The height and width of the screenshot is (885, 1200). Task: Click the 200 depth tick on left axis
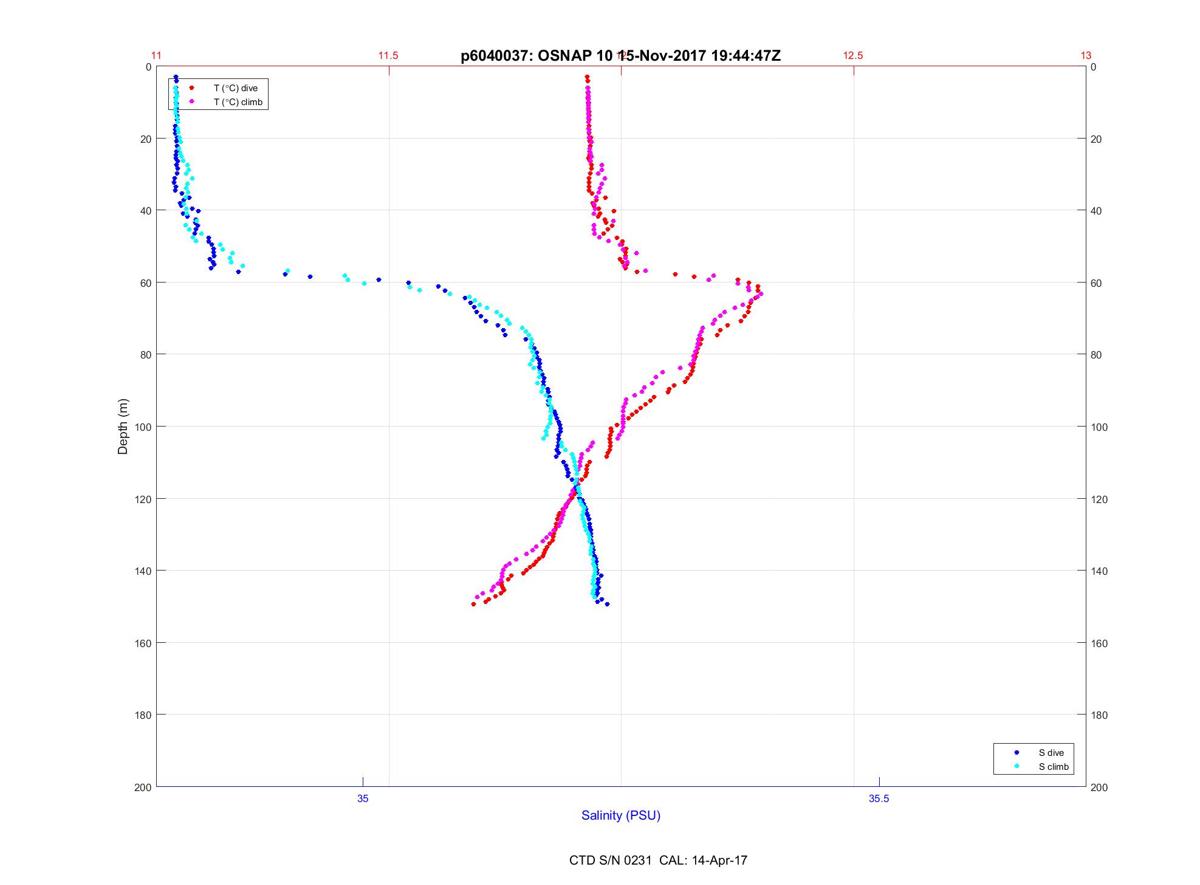coord(143,787)
